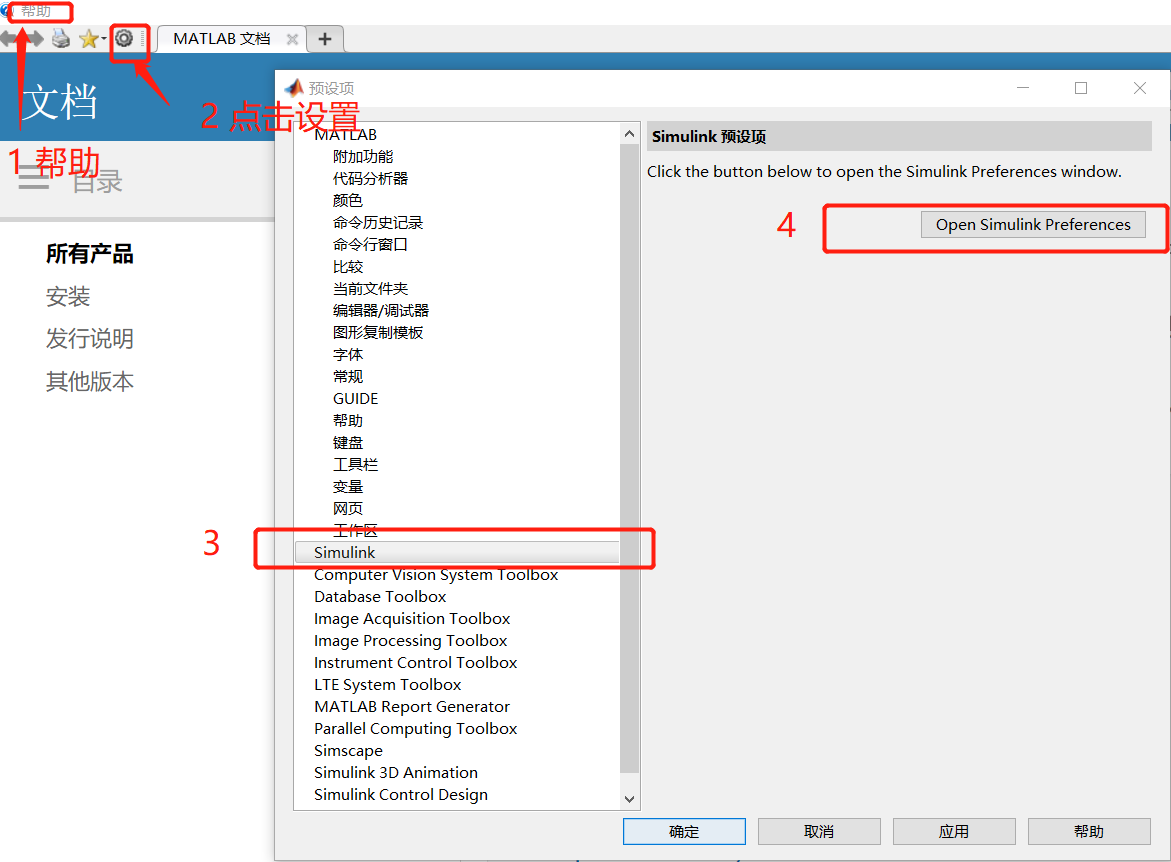Select 当前文件夹 preferences entry
The image size is (1171, 862).
click(370, 288)
